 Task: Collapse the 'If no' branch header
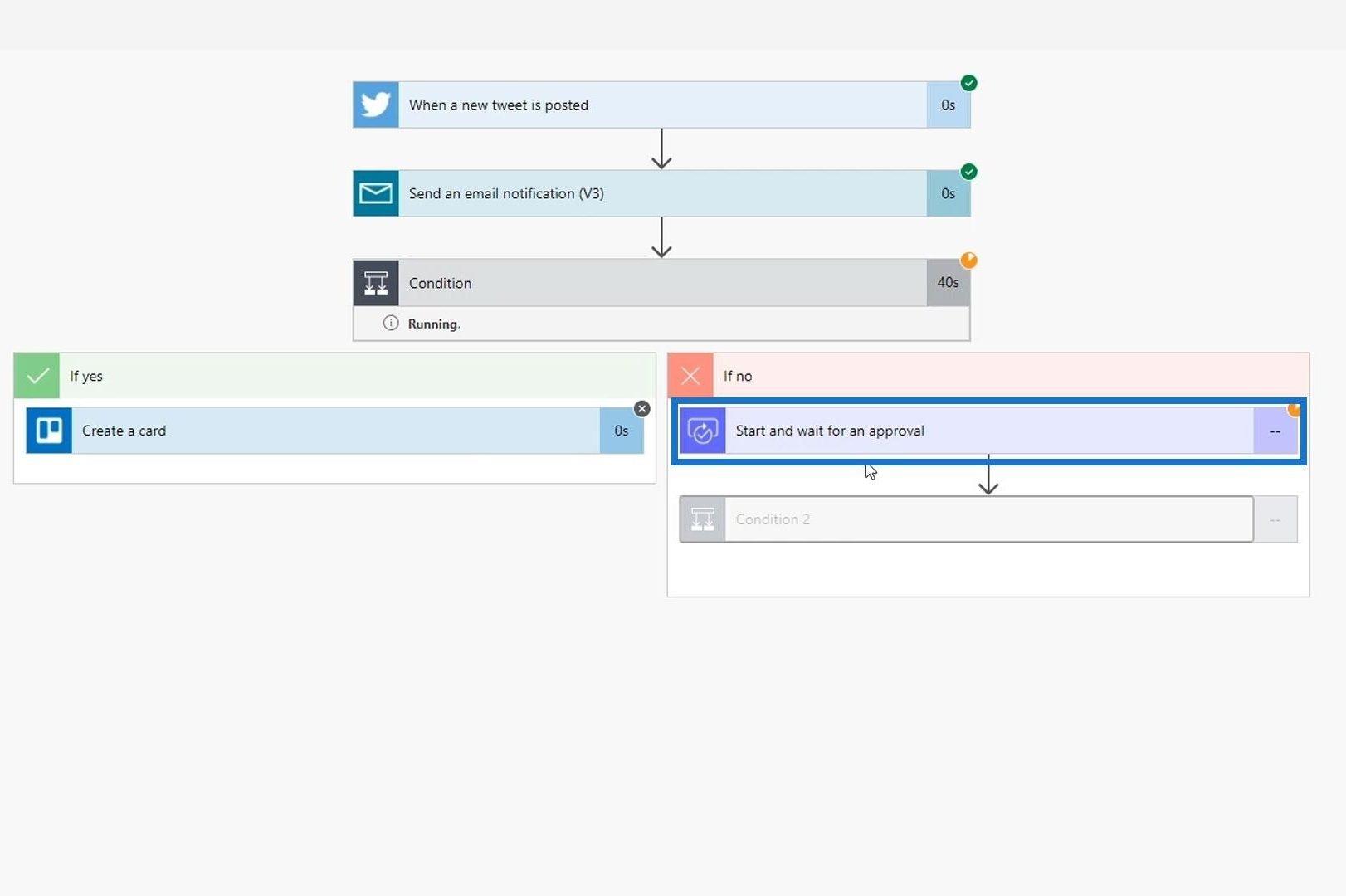pos(988,376)
